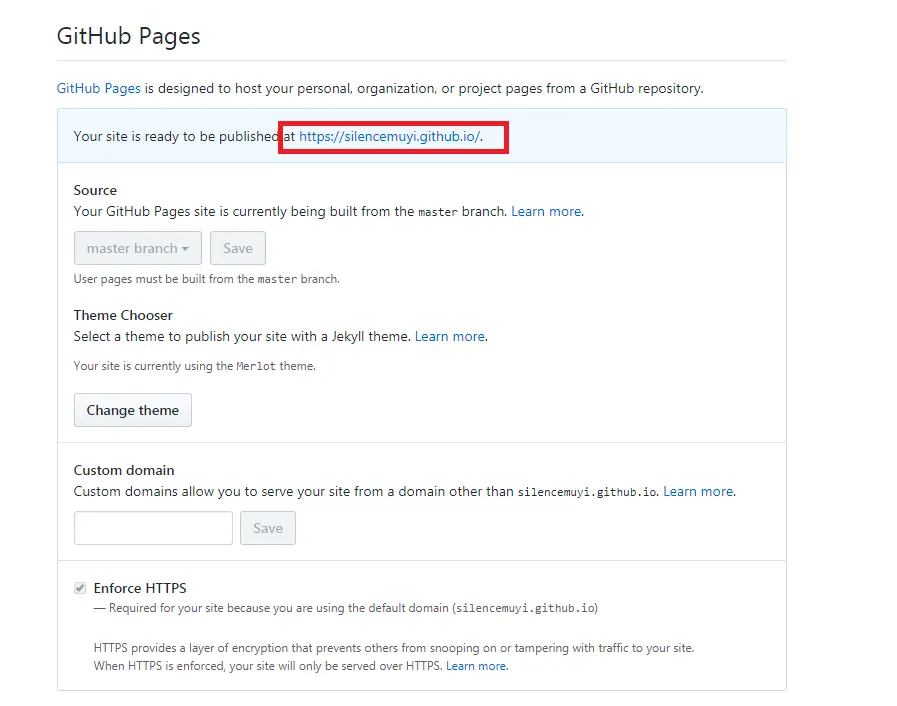
Task: Click 'User pages must be built from' note
Action: [207, 279]
